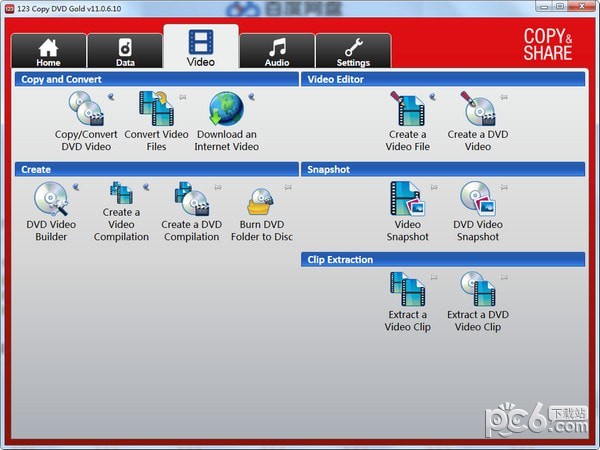Screen dimensions: 600x450
Task: Toggle pin for Extract a DVD Video Clip
Action: (504, 277)
